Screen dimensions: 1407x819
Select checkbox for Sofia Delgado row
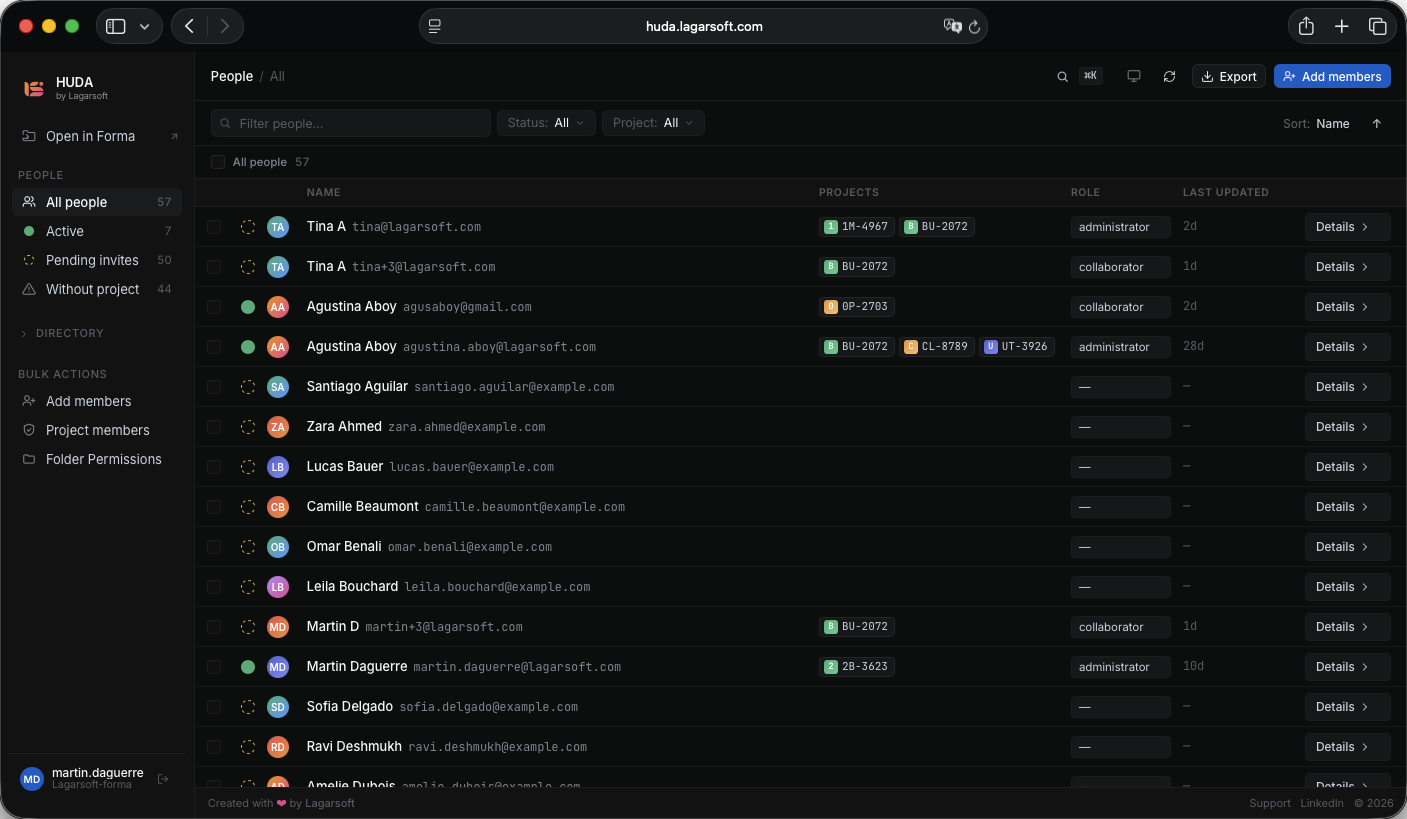pos(214,707)
